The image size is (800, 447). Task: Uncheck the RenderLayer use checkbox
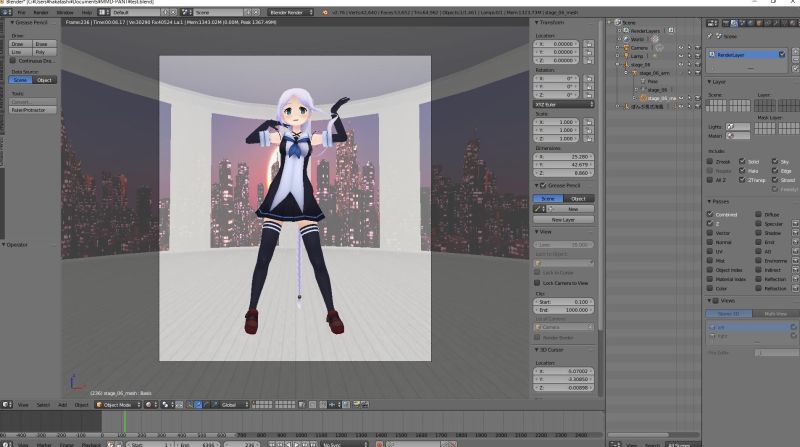[782, 54]
